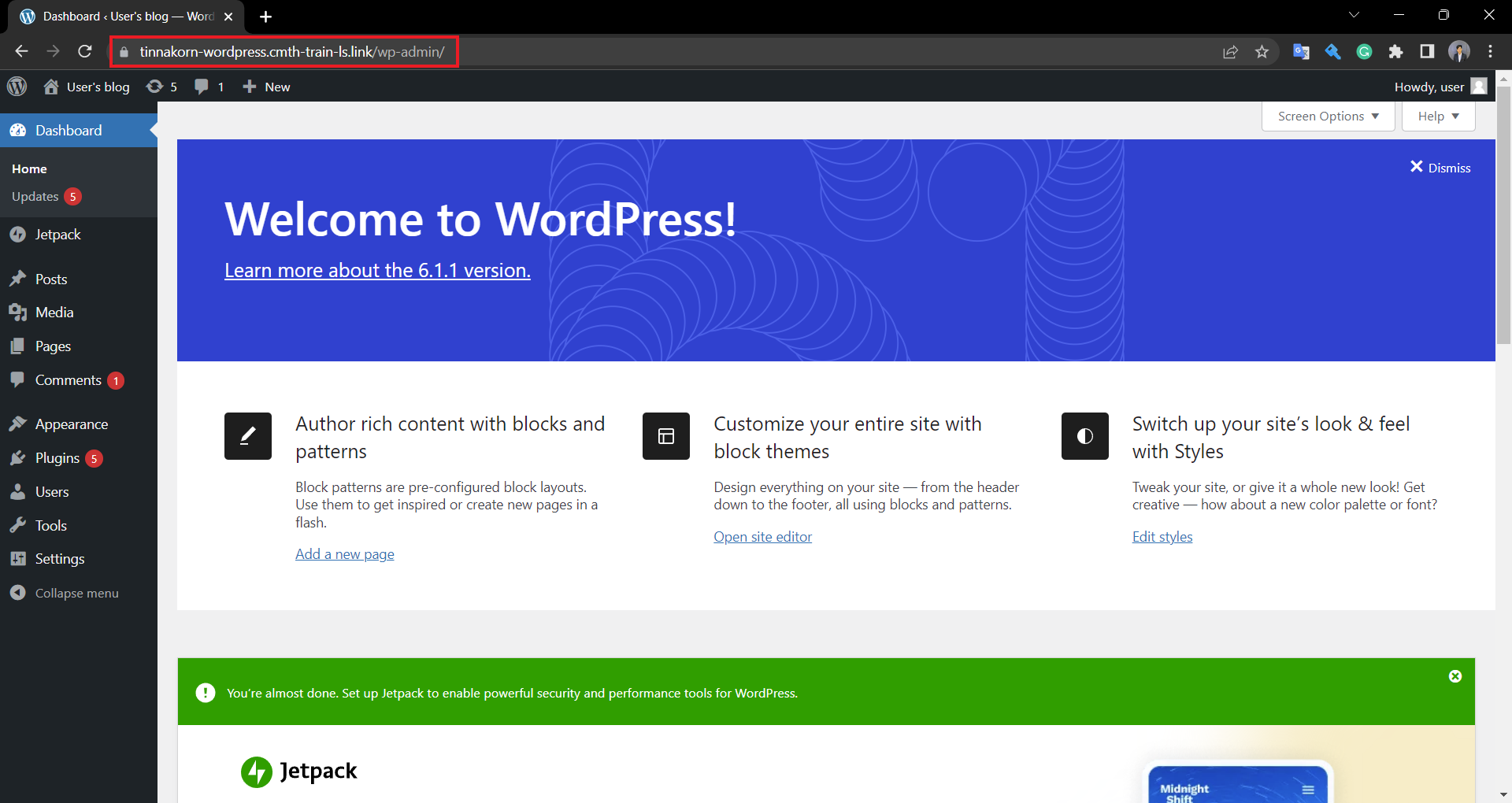Open Updates submenu item
This screenshot has width=1512, height=803.
pos(46,196)
